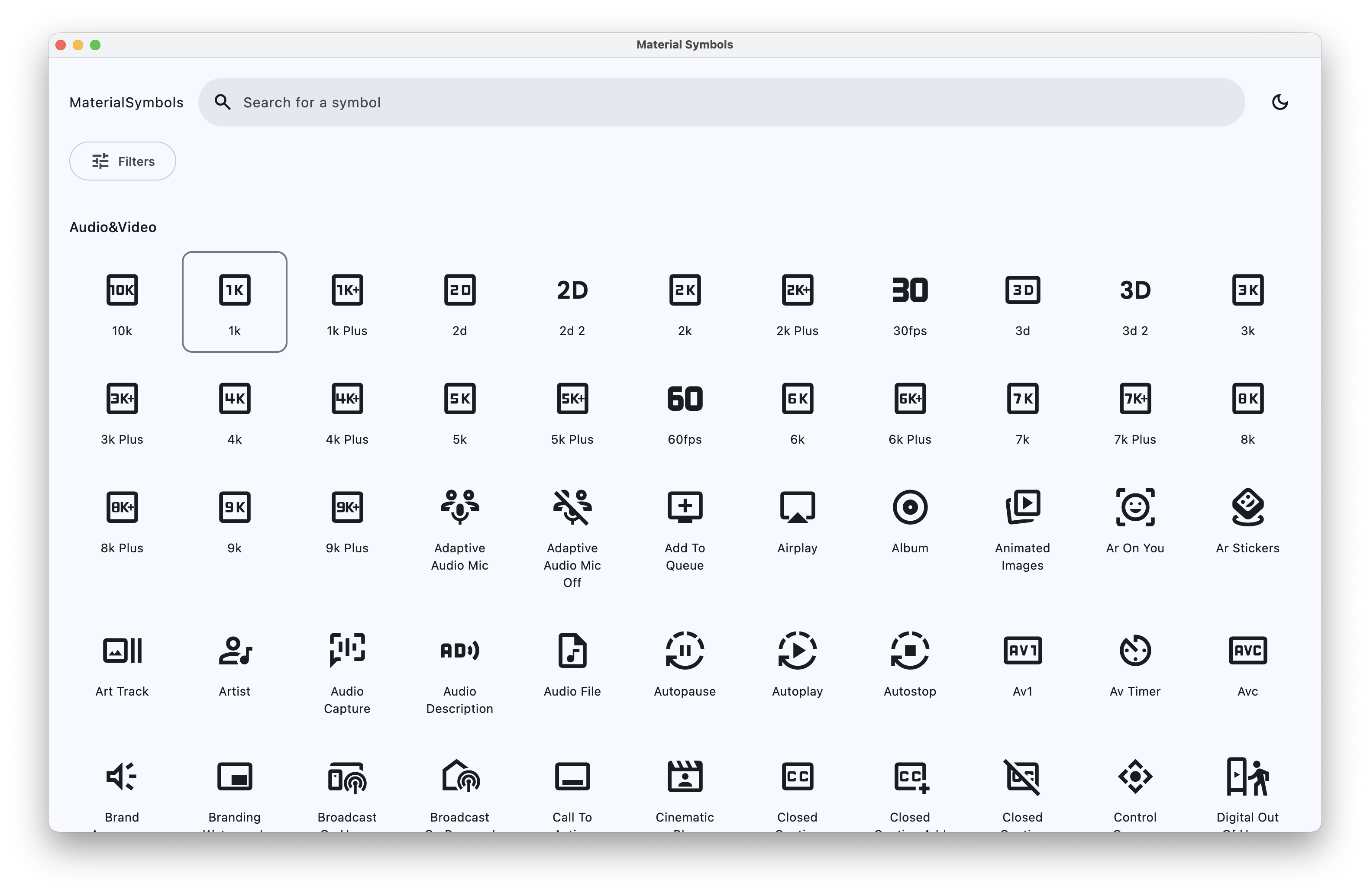The height and width of the screenshot is (896, 1370).
Task: Select the Call To action symbol
Action: 572,776
